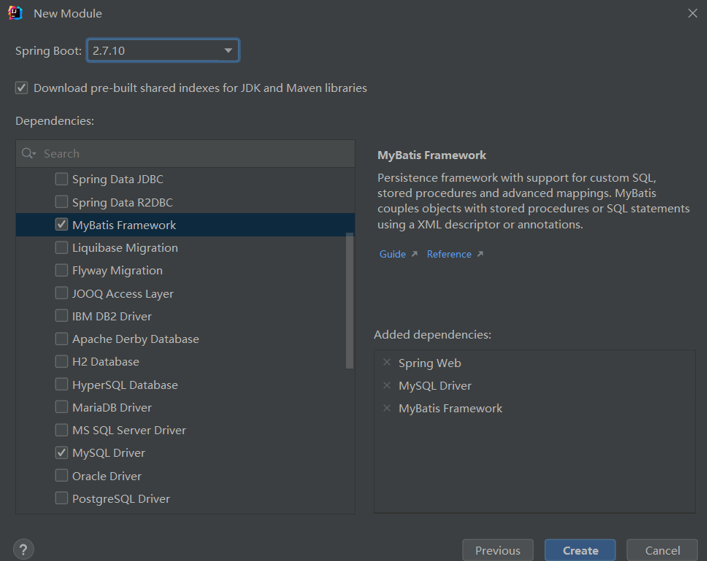Click the Cancel button

point(662,550)
